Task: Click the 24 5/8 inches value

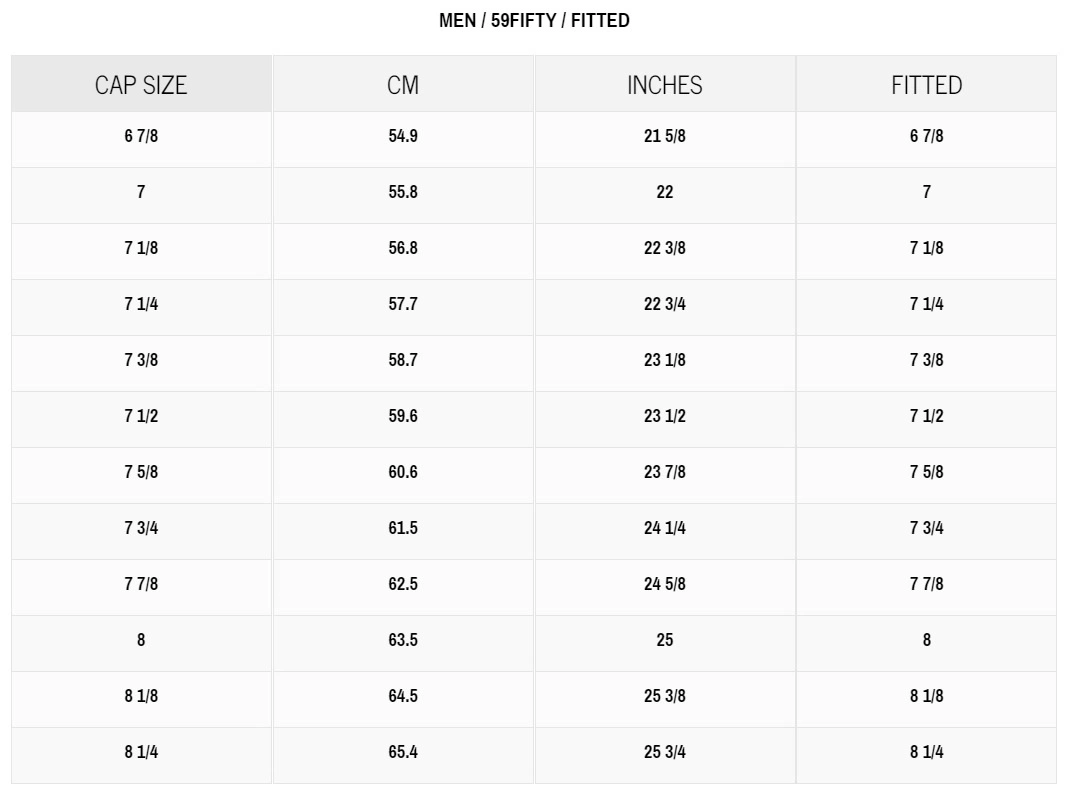Action: [665, 584]
